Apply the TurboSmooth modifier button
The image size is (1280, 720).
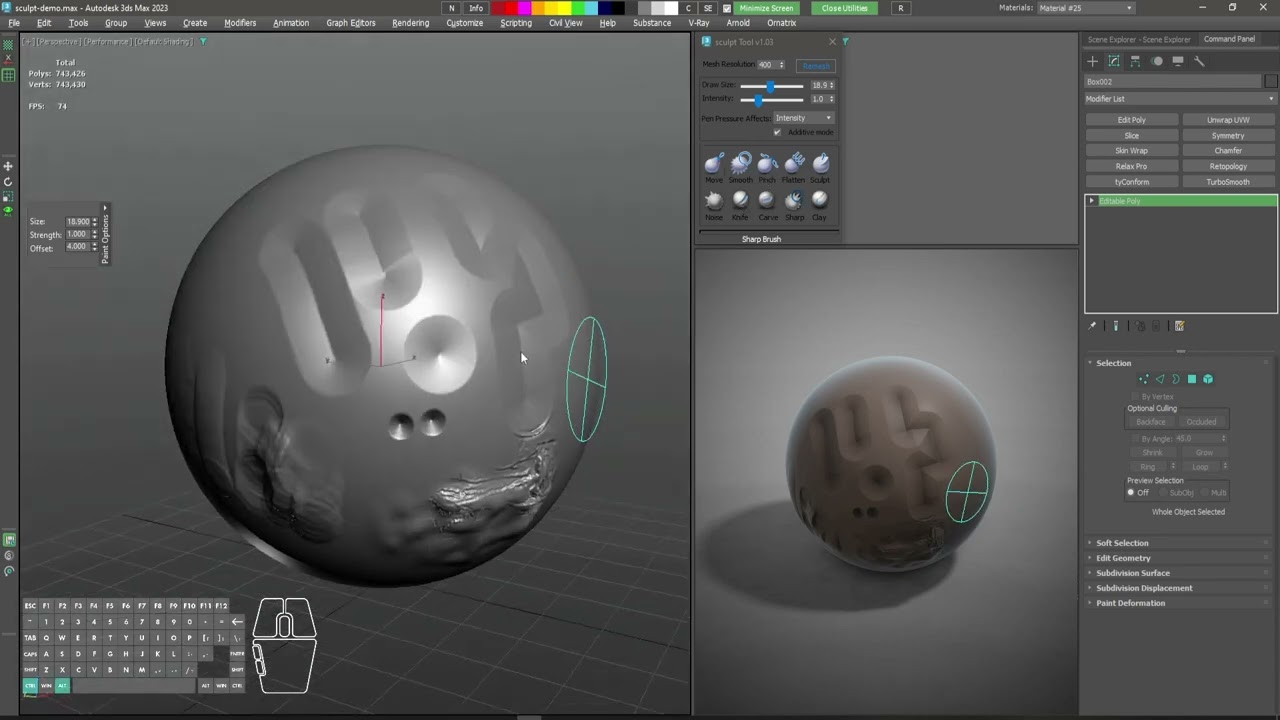1229,181
